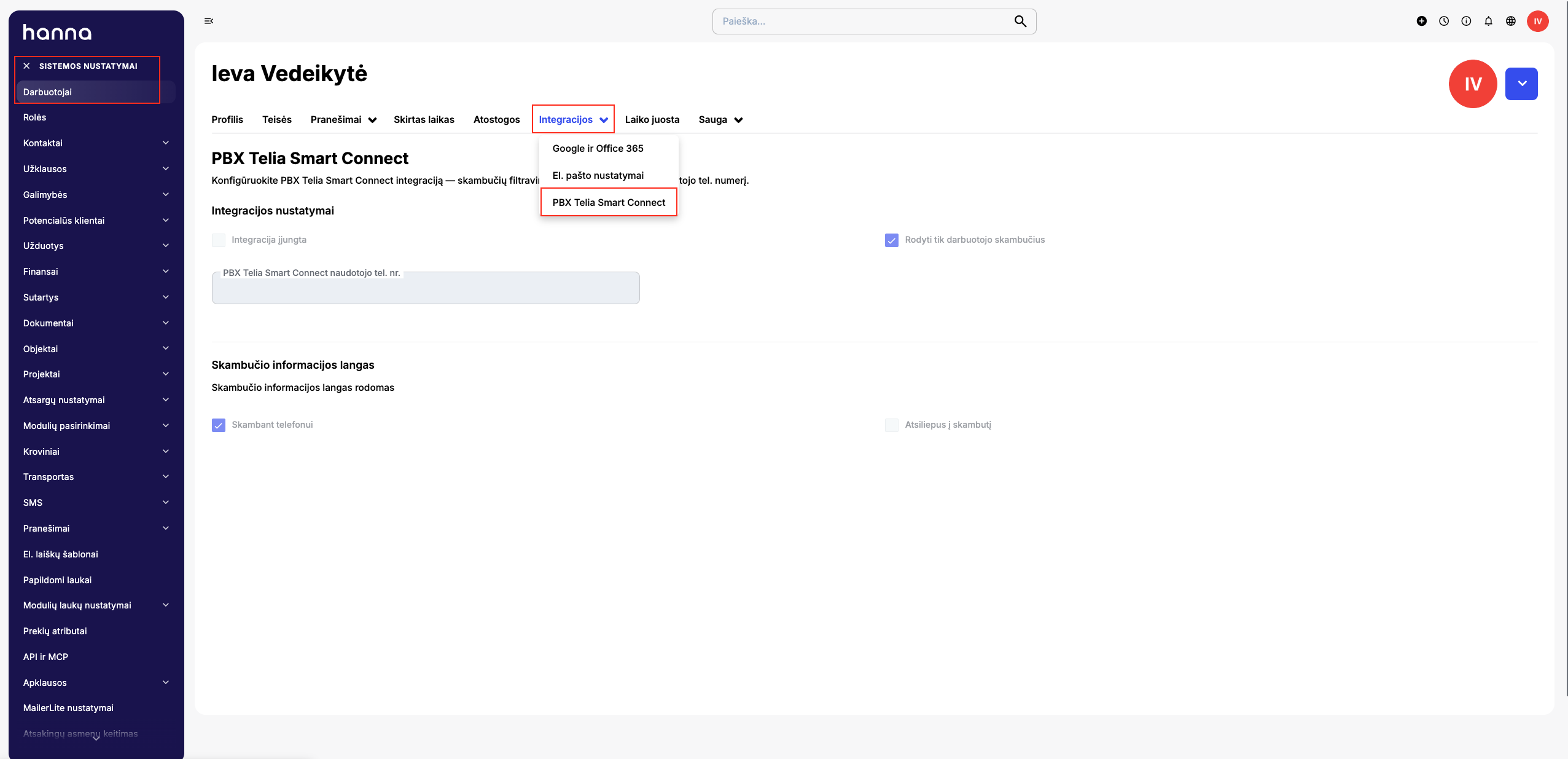Click the PBX Telia naudotojo tel. nr. field

(x=426, y=288)
